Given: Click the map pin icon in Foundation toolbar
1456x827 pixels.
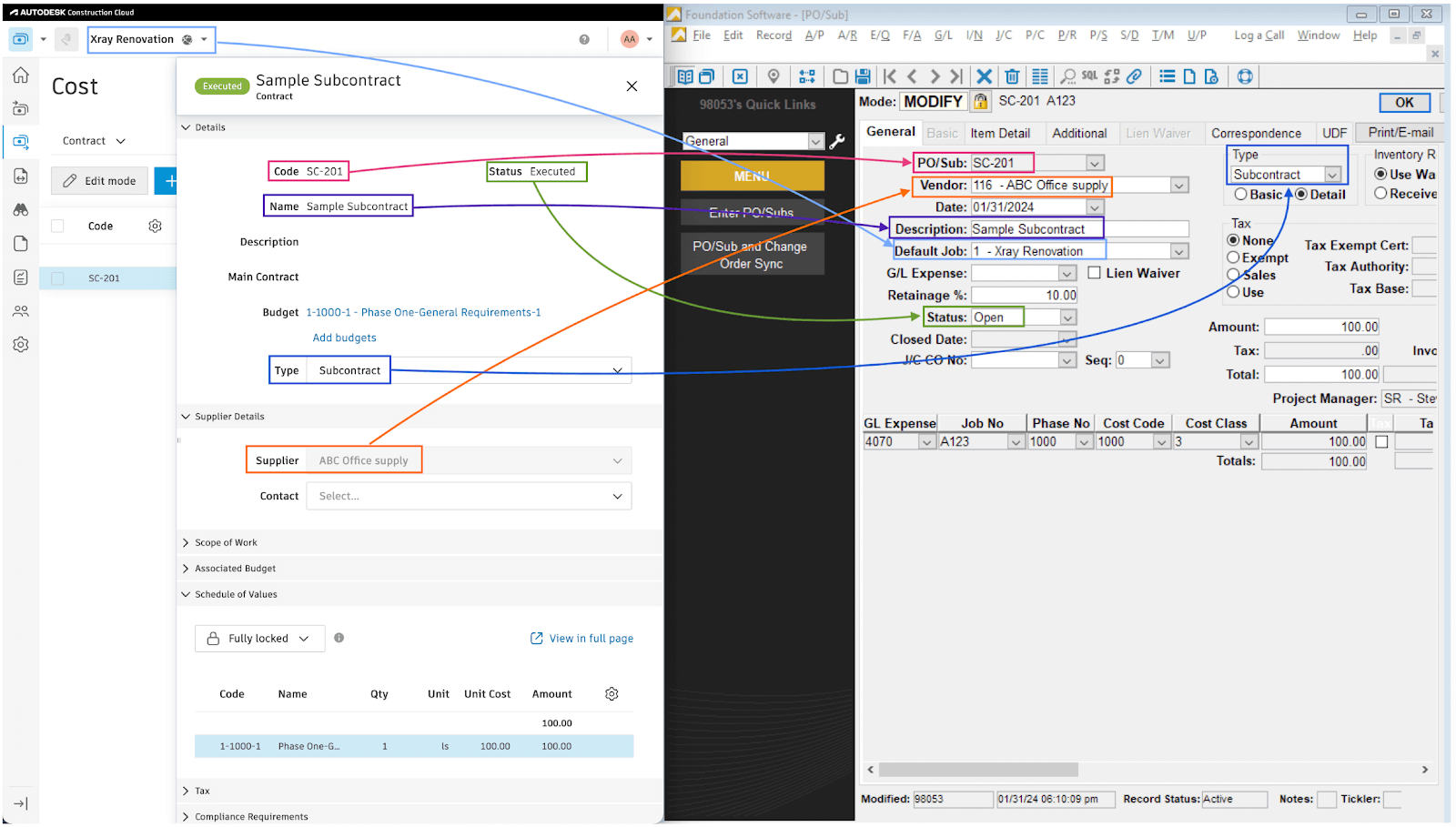Looking at the screenshot, I should [x=773, y=76].
